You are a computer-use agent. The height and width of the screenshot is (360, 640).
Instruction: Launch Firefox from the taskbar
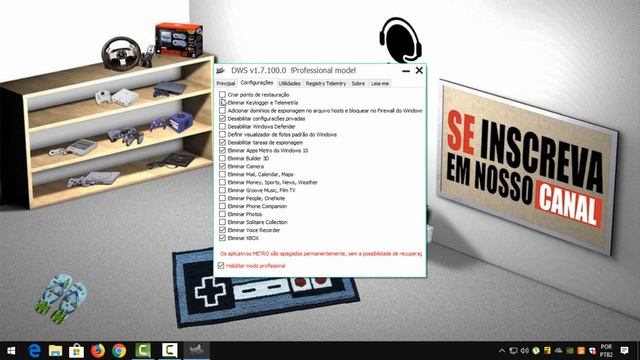click(98, 351)
